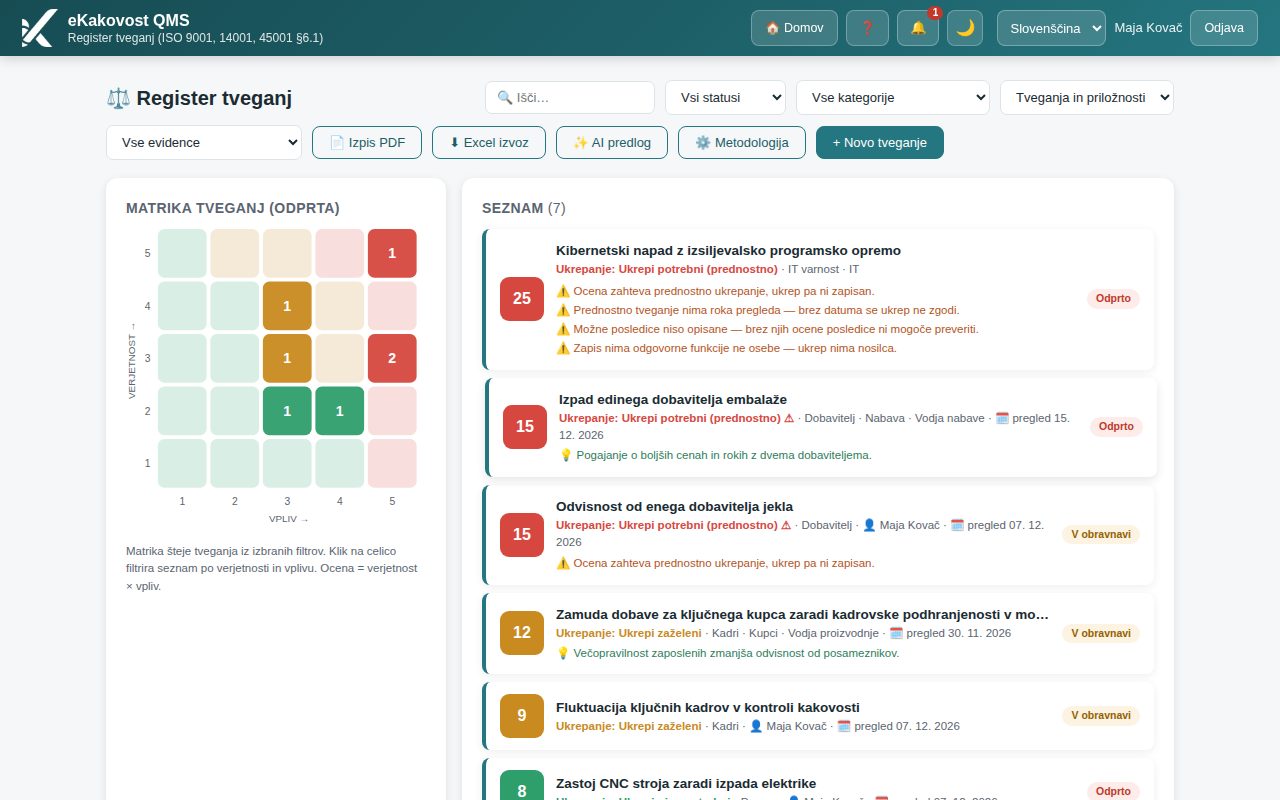Select the red matrix cell showing 2
The width and height of the screenshot is (1280, 800).
pos(392,358)
